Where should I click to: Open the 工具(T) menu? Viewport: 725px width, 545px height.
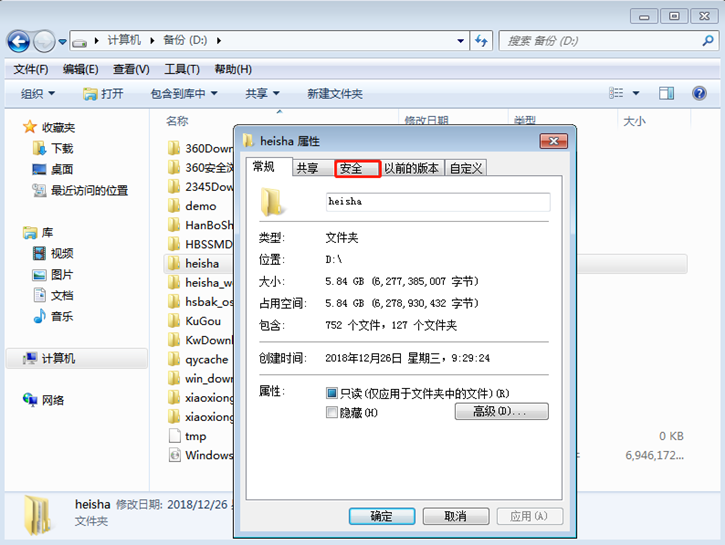point(182,69)
